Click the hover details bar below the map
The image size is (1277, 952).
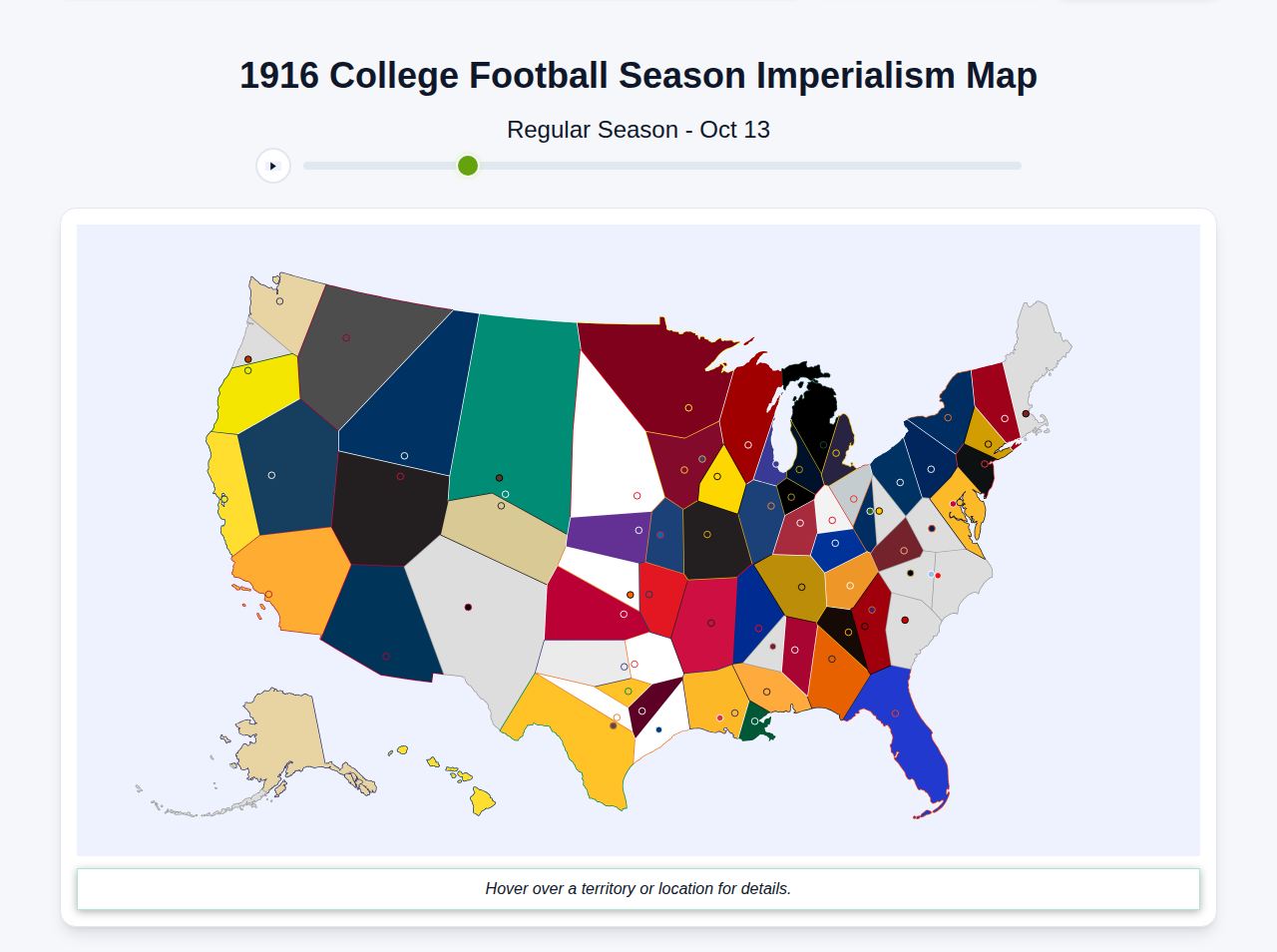click(638, 888)
